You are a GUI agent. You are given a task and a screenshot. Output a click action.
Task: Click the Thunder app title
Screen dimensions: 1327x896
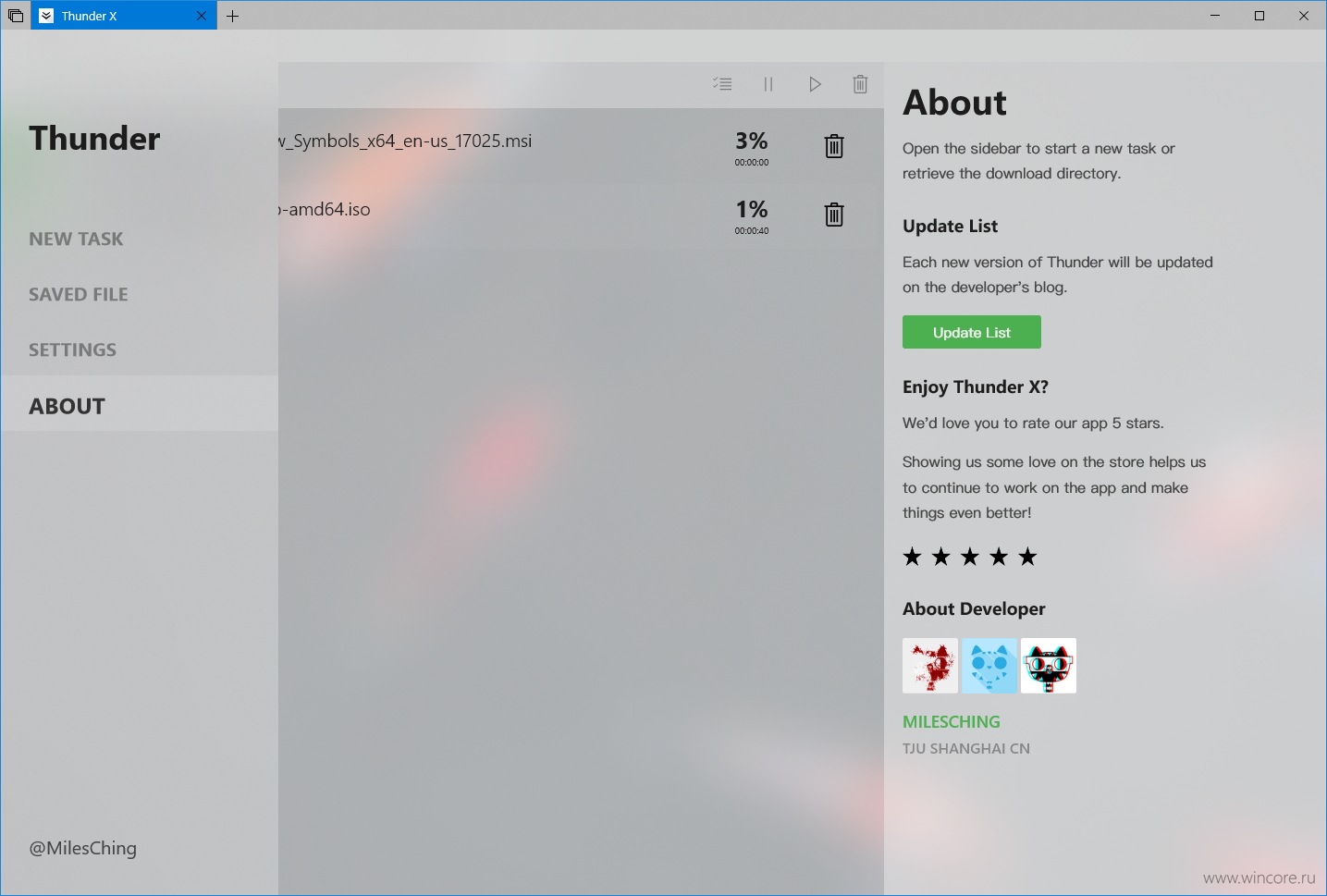coord(95,139)
